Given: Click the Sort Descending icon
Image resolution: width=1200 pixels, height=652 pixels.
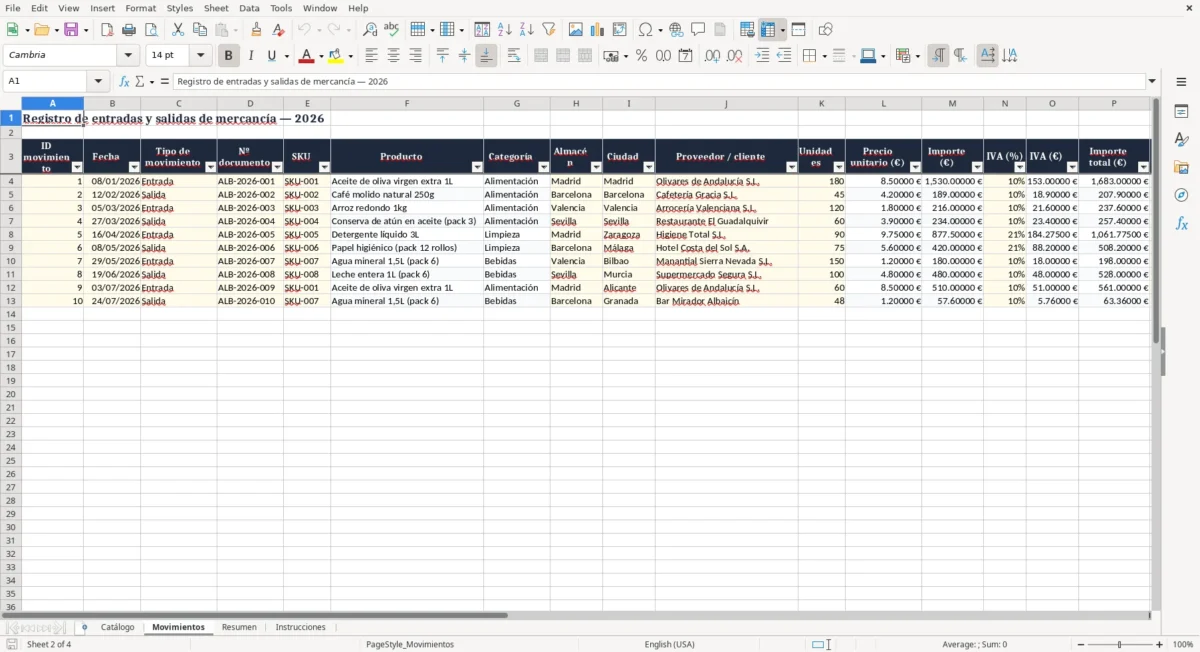Looking at the screenshot, I should point(527,29).
